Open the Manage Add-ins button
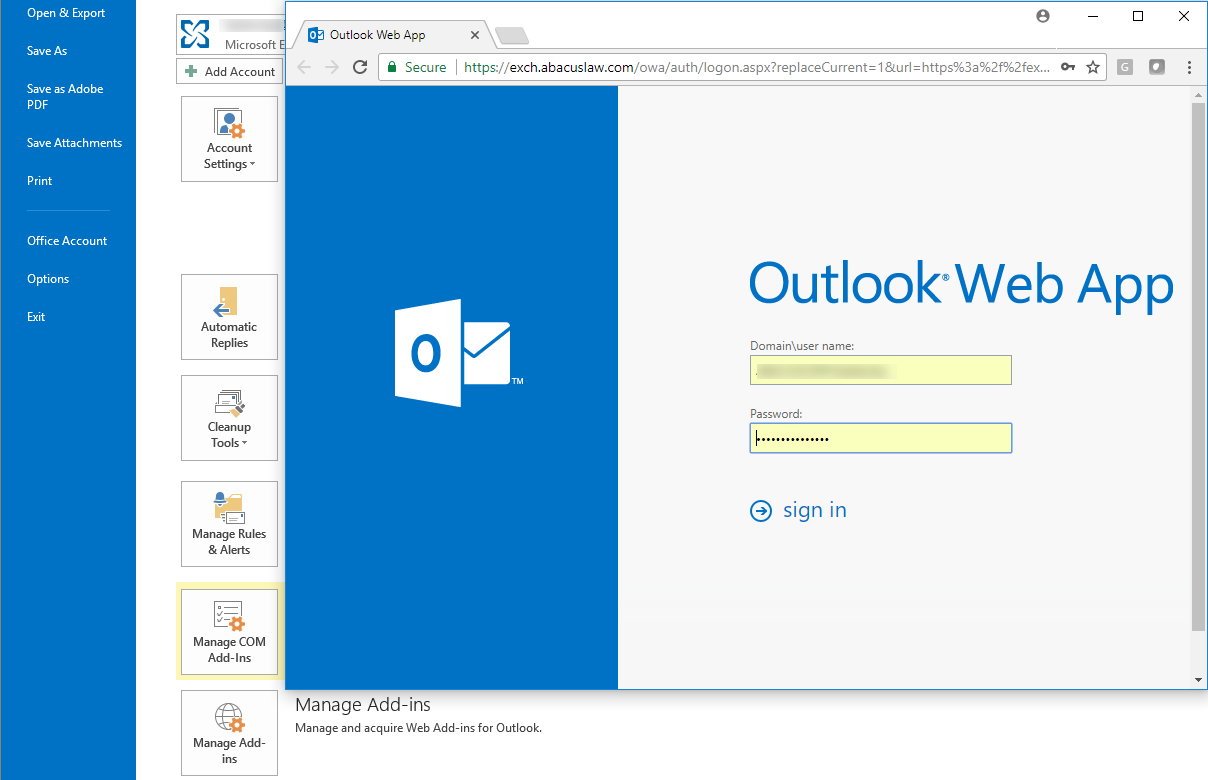Image resolution: width=1208 pixels, height=780 pixels. 229,733
